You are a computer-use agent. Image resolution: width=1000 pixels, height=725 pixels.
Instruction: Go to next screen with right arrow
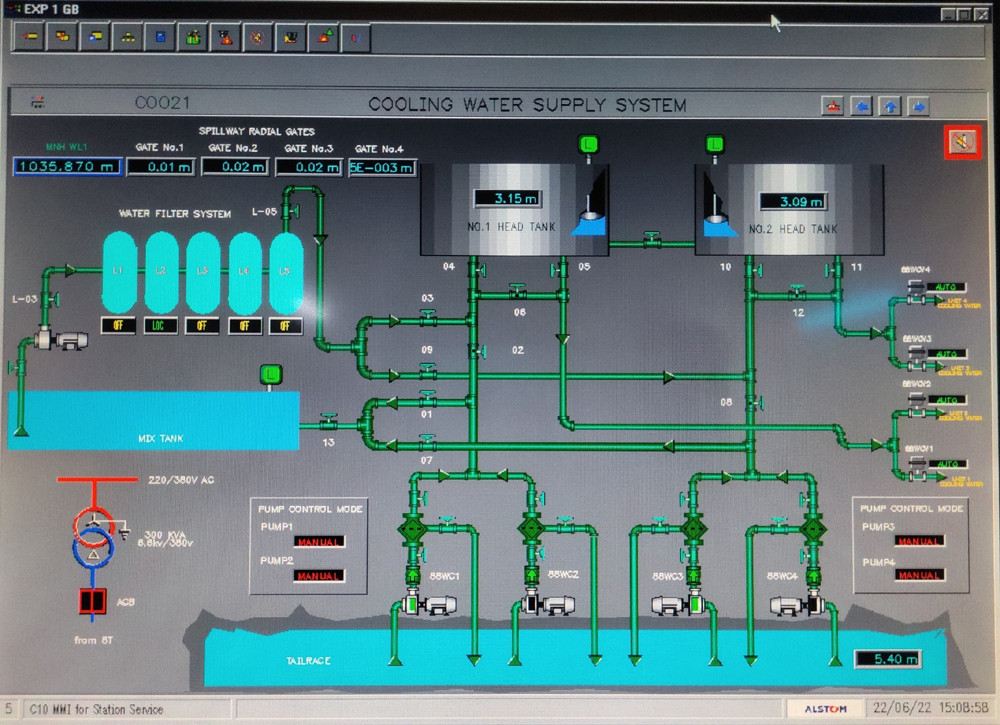point(918,106)
